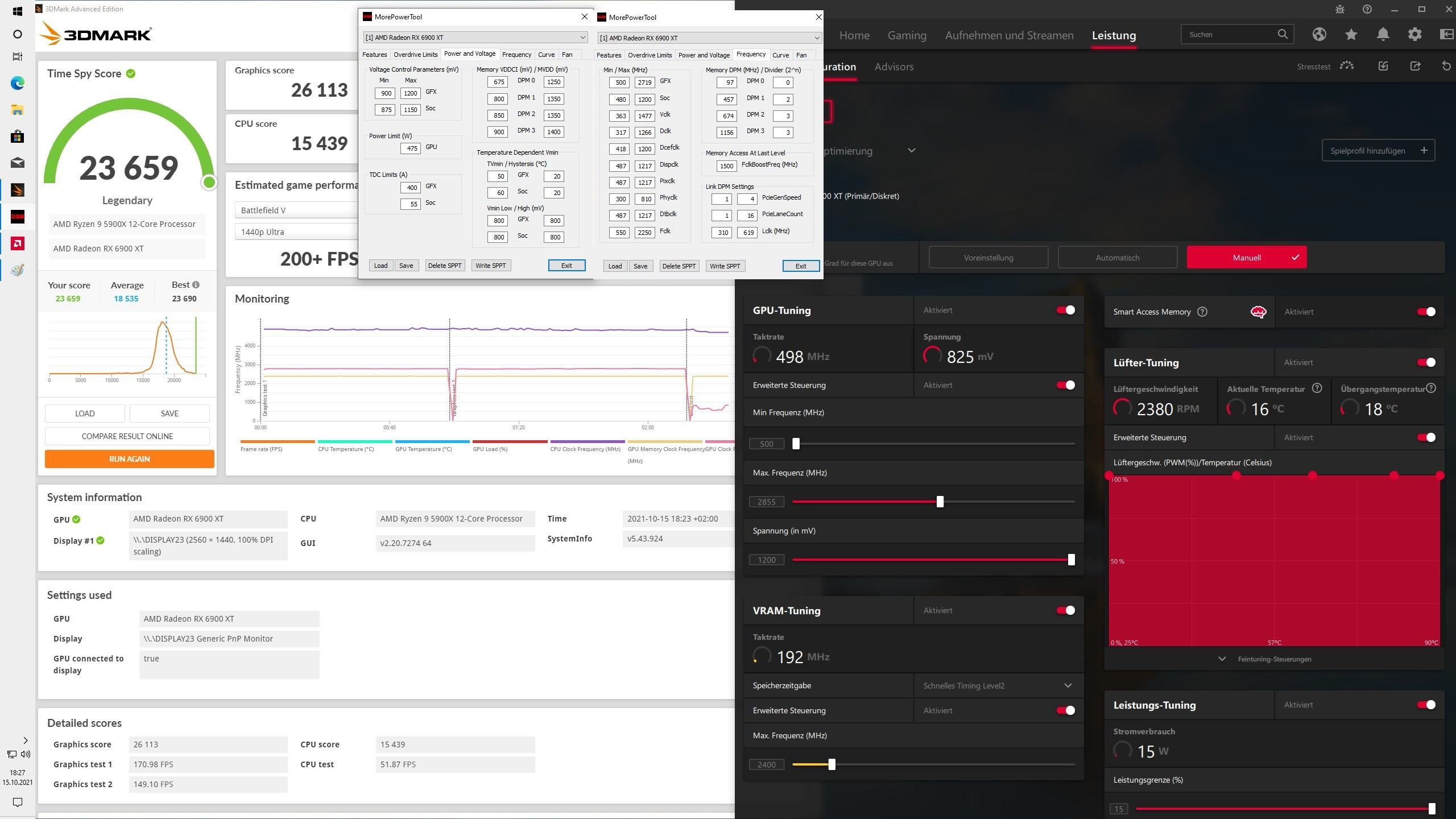Click the Stresstest gauge icon
The image size is (1456, 819).
point(1346,66)
